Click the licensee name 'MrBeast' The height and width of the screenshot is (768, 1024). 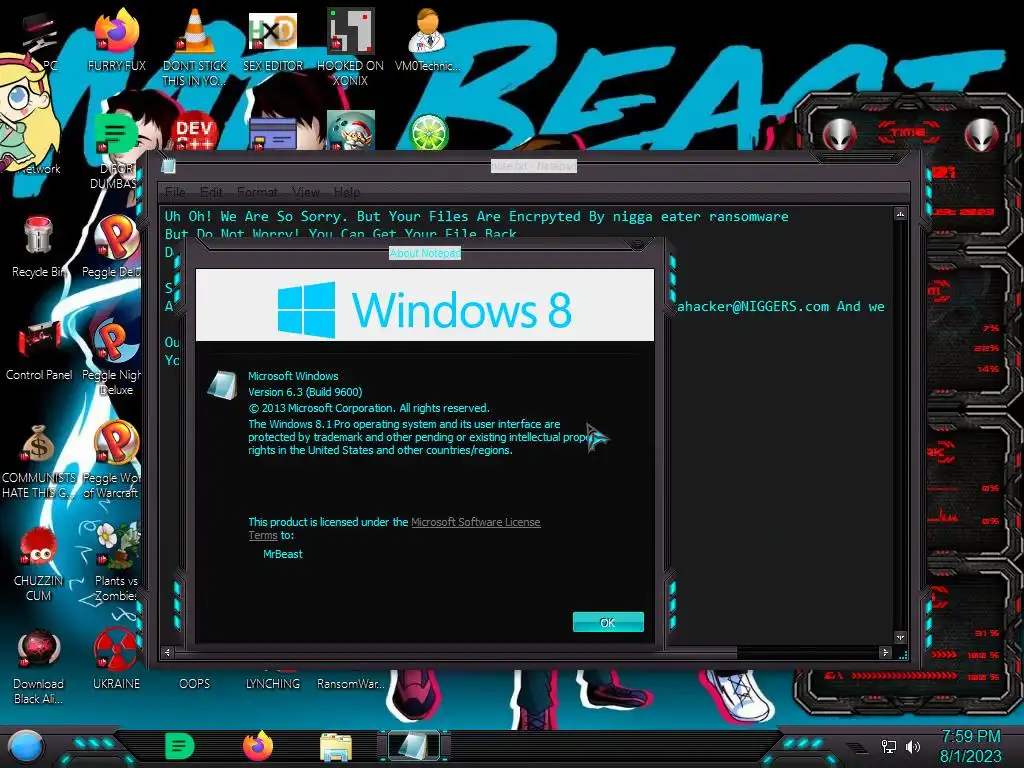[283, 554]
